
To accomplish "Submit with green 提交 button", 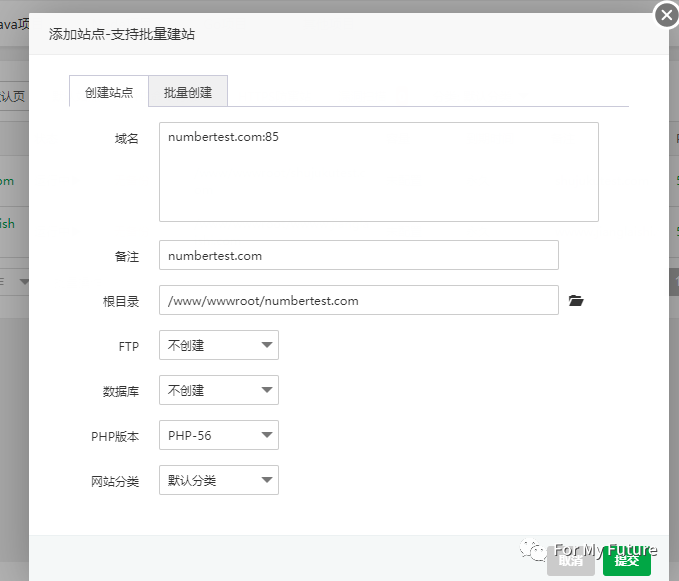I will [627, 562].
